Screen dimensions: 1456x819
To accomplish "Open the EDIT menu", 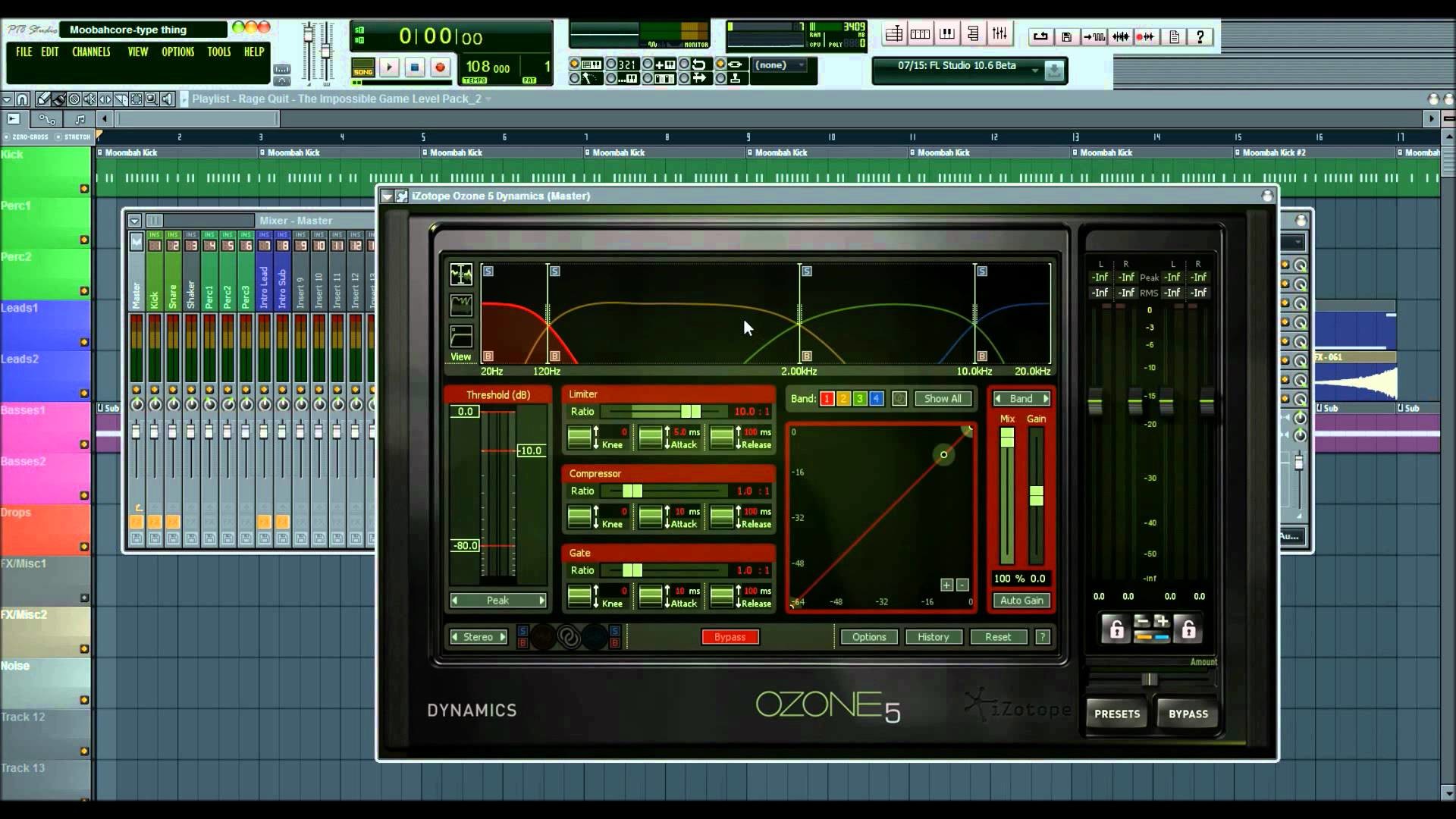I will pyautogui.click(x=50, y=52).
